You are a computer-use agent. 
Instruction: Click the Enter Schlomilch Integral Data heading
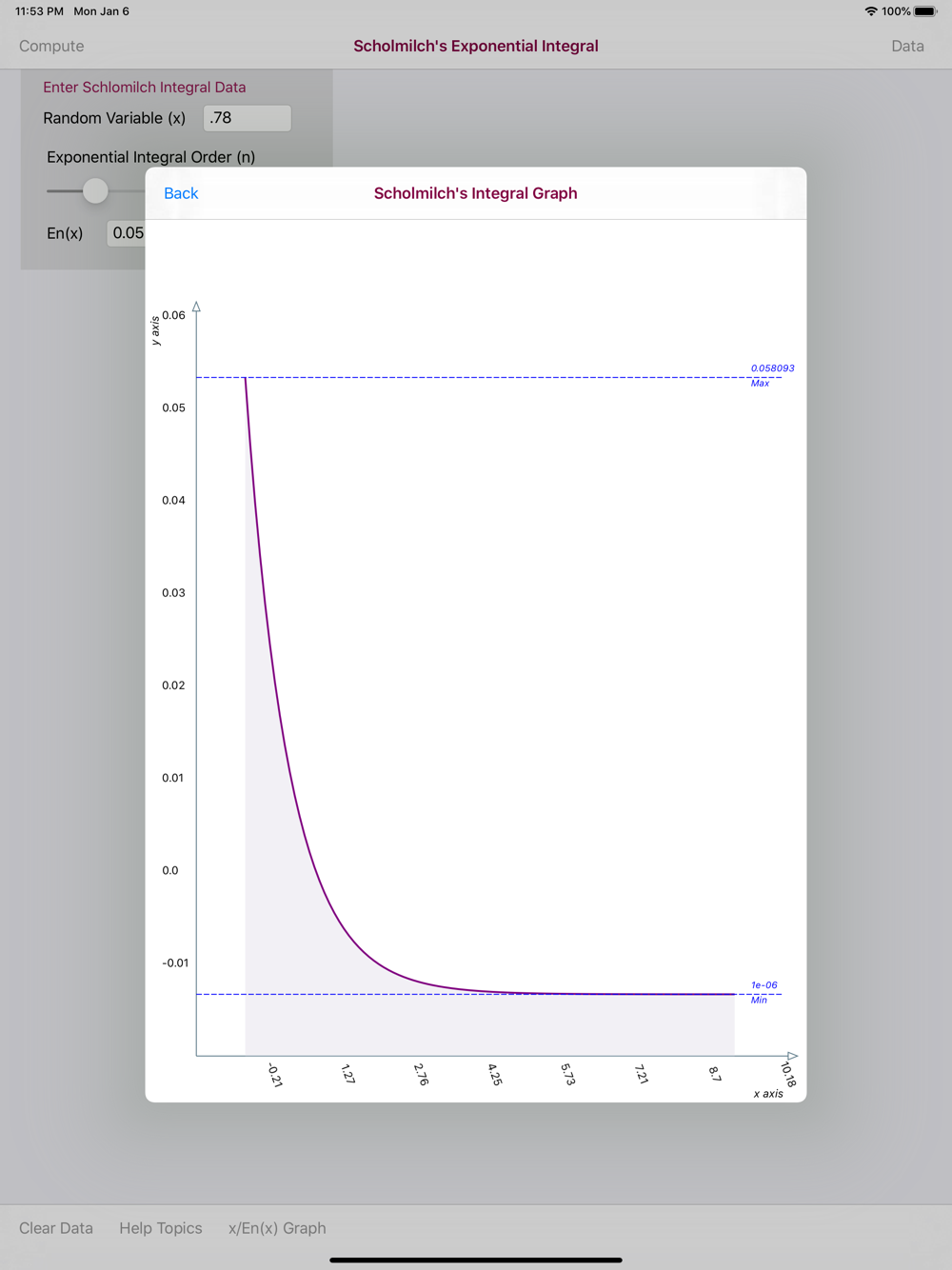145,87
